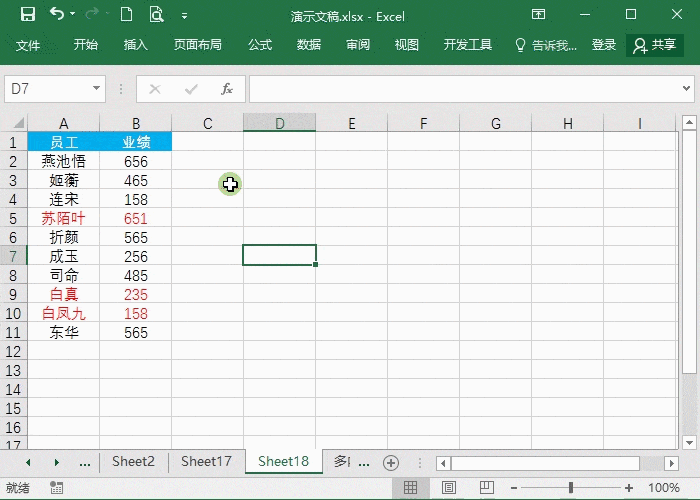Select the cell containing 东华
The width and height of the screenshot is (700, 500).
click(x=63, y=332)
